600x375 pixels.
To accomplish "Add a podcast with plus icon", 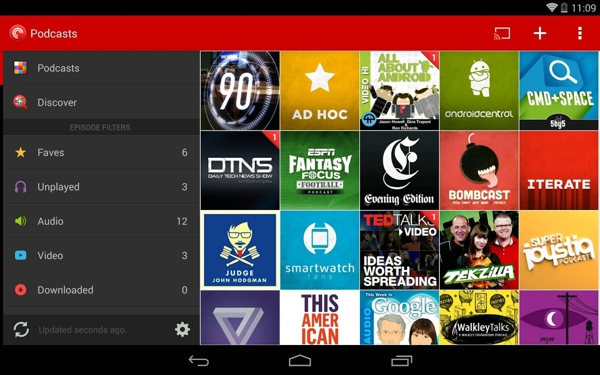I will click(540, 33).
